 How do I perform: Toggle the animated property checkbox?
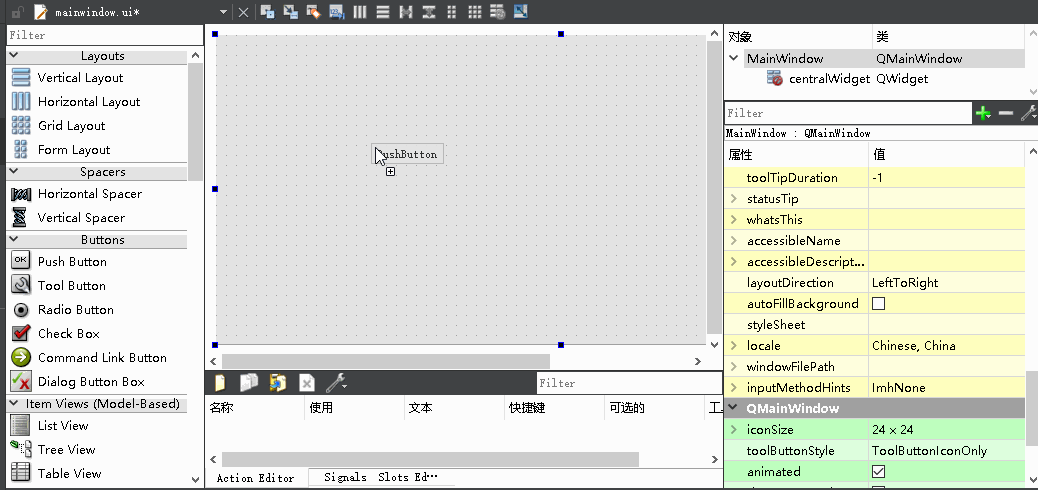878,472
